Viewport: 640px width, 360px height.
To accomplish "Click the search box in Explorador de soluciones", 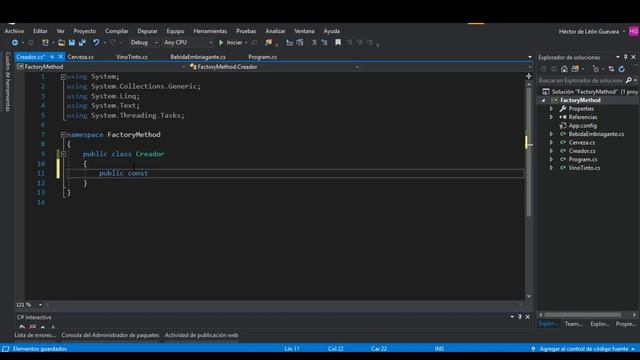I will click(x=580, y=80).
